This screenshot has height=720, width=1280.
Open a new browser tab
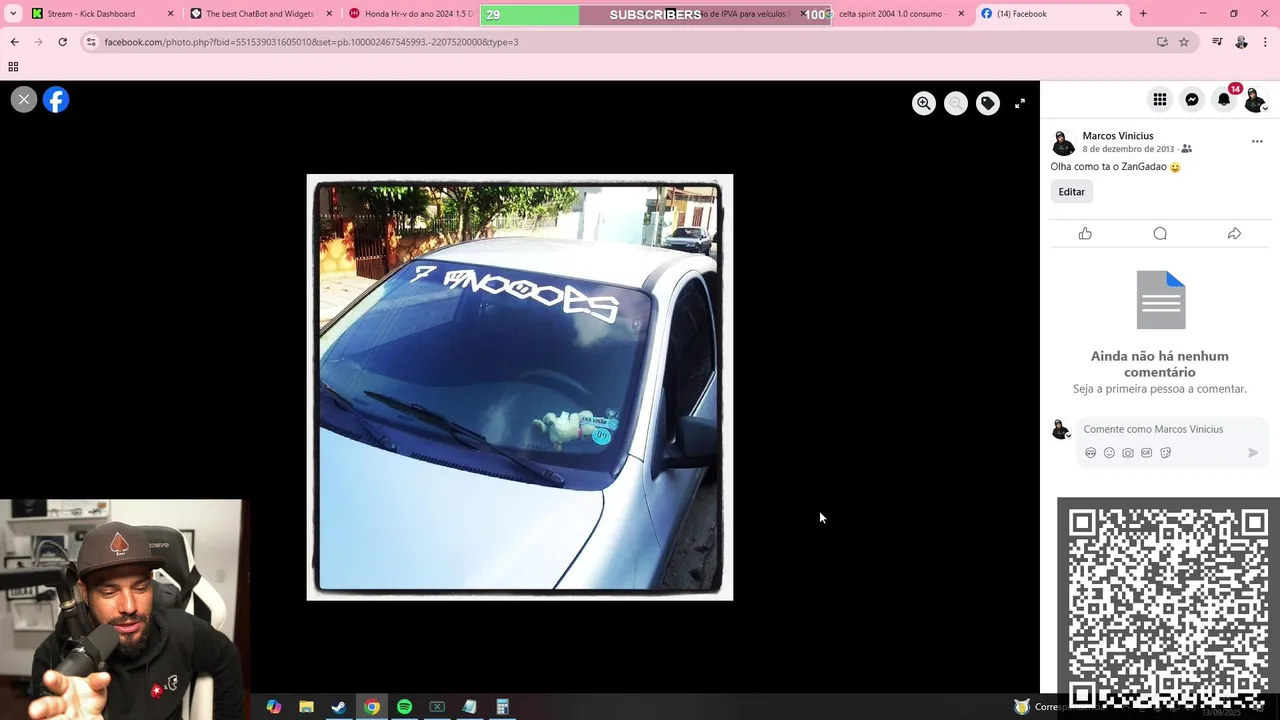point(1143,14)
